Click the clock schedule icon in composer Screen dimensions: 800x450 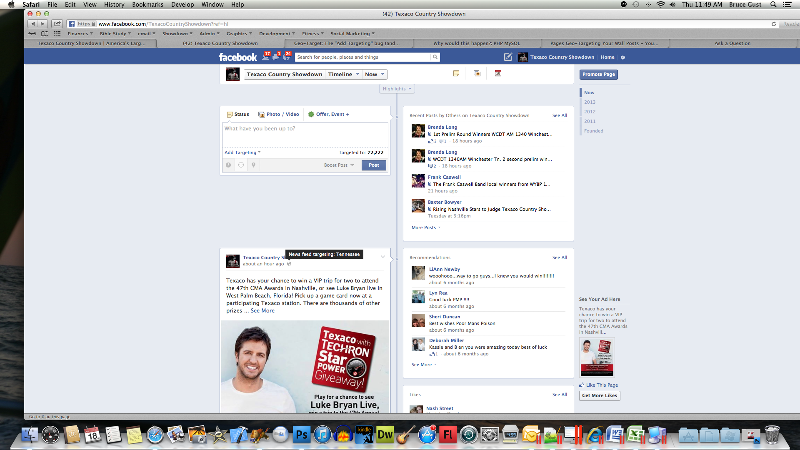point(241,165)
